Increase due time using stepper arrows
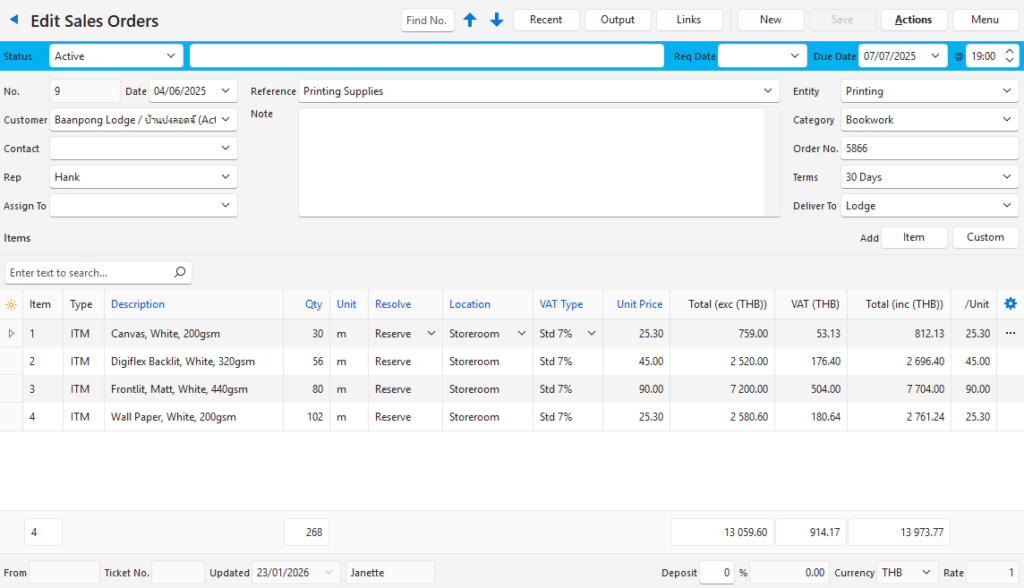Viewport: 1024px width, 588px height. tap(1009, 52)
